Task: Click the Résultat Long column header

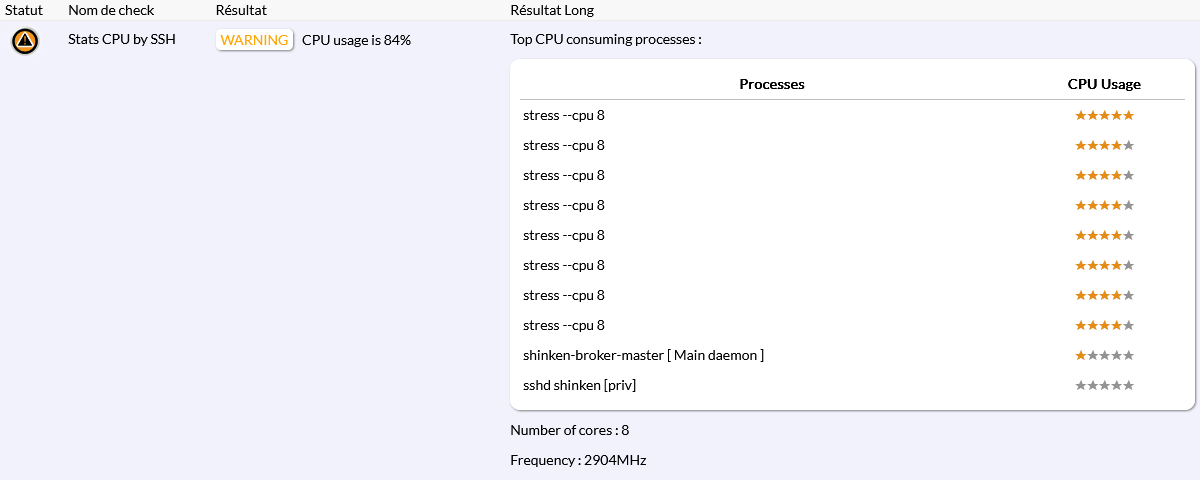Action: pos(552,10)
